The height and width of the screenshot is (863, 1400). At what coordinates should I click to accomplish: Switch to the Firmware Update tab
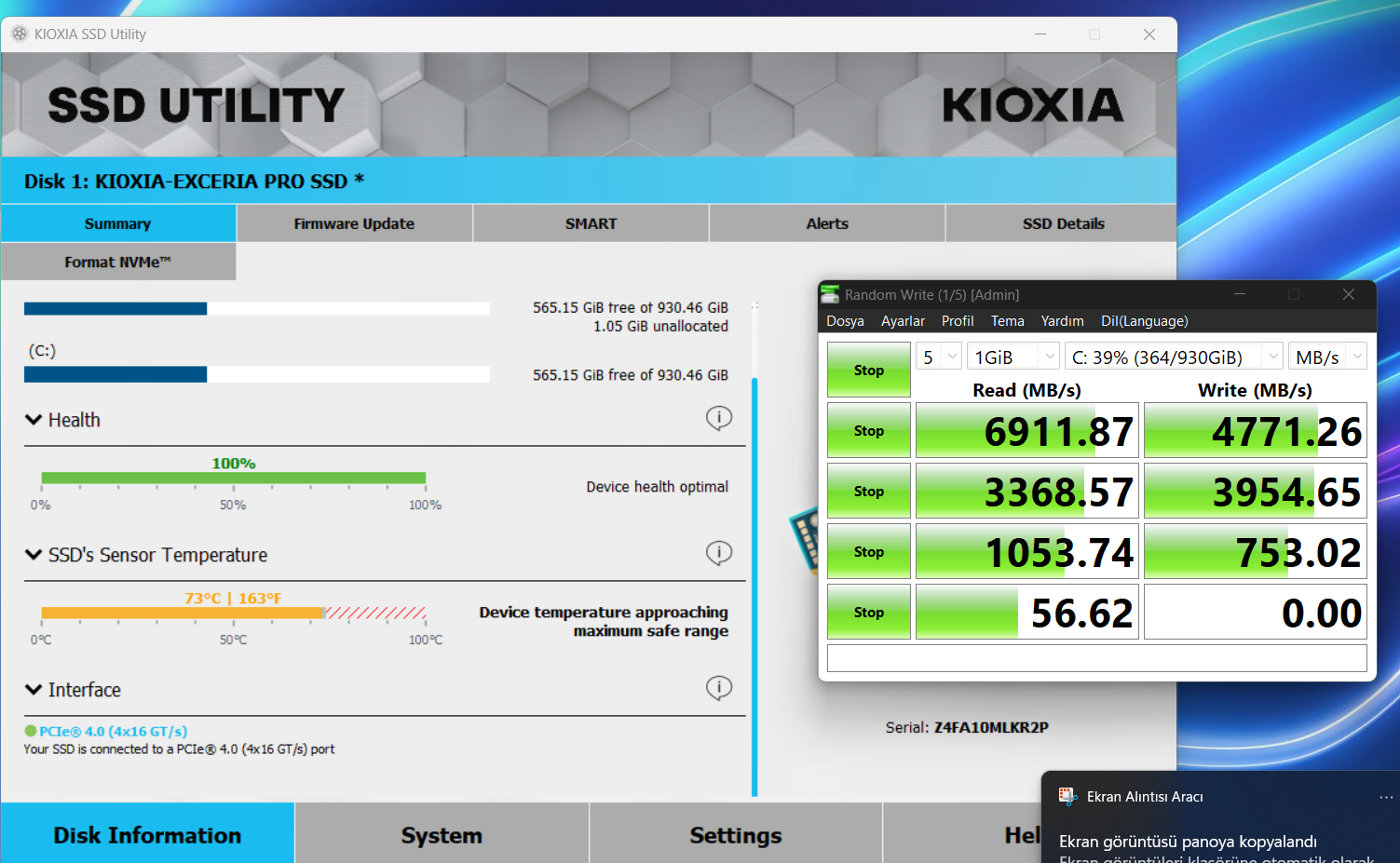coord(355,223)
